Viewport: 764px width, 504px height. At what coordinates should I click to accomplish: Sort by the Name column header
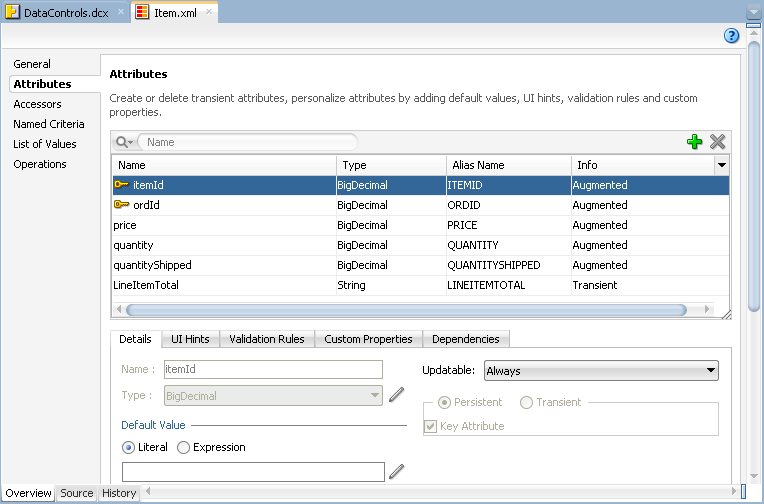224,165
